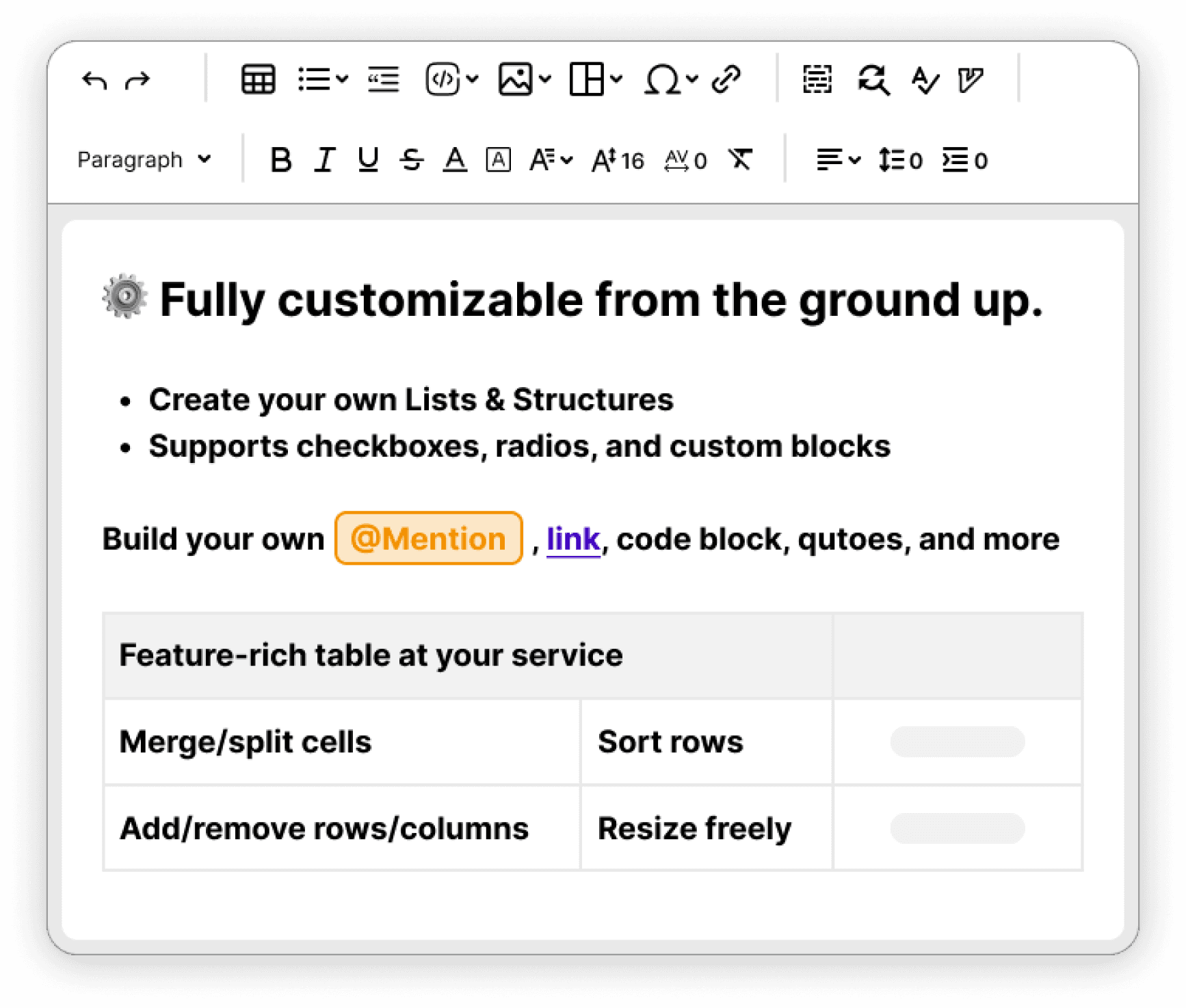This screenshot has width=1186, height=1008.
Task: Toggle bold formatting
Action: tap(280, 159)
